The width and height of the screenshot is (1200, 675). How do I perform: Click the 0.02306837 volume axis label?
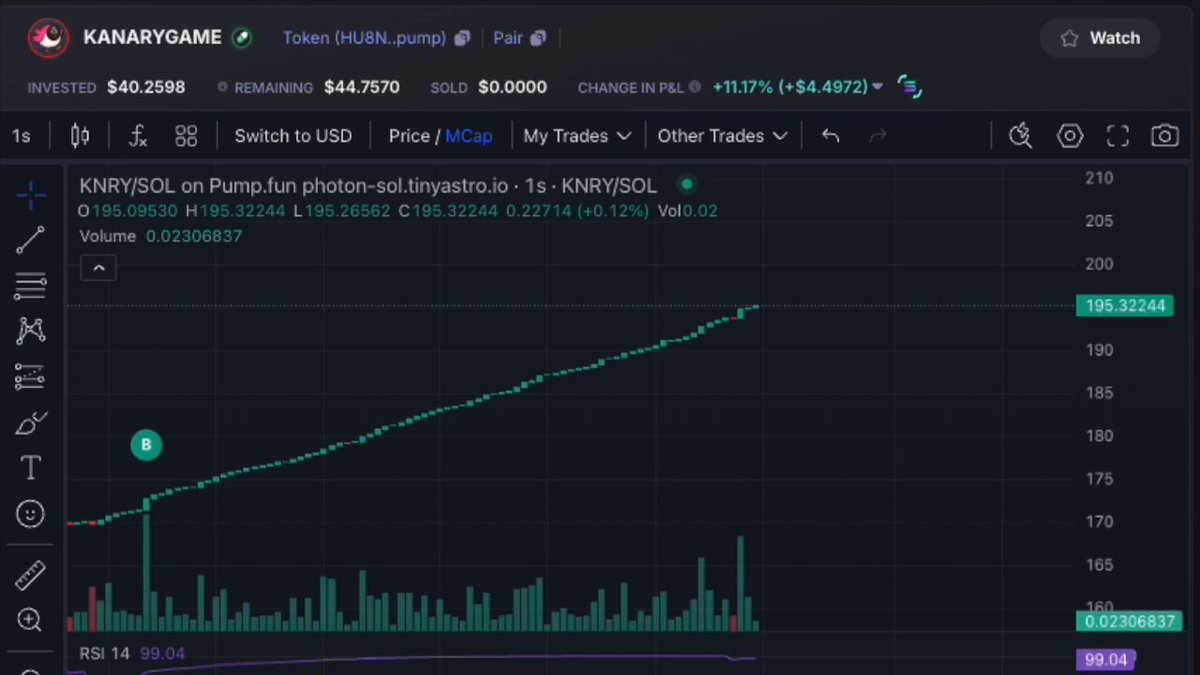1129,621
